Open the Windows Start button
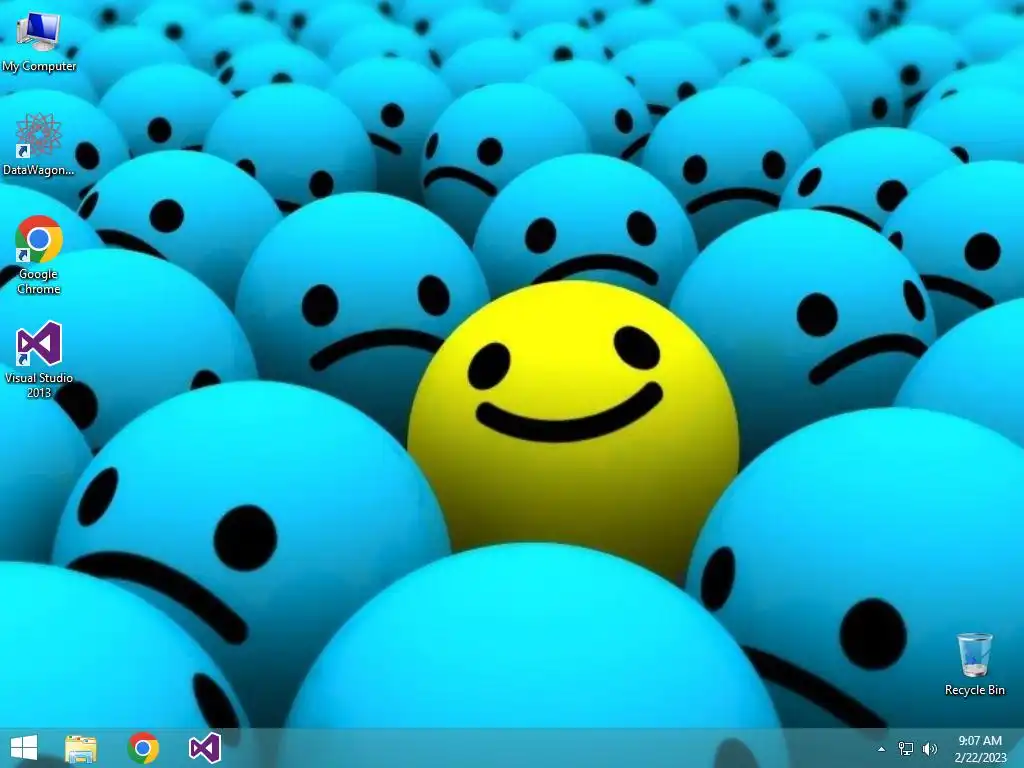 [24, 748]
